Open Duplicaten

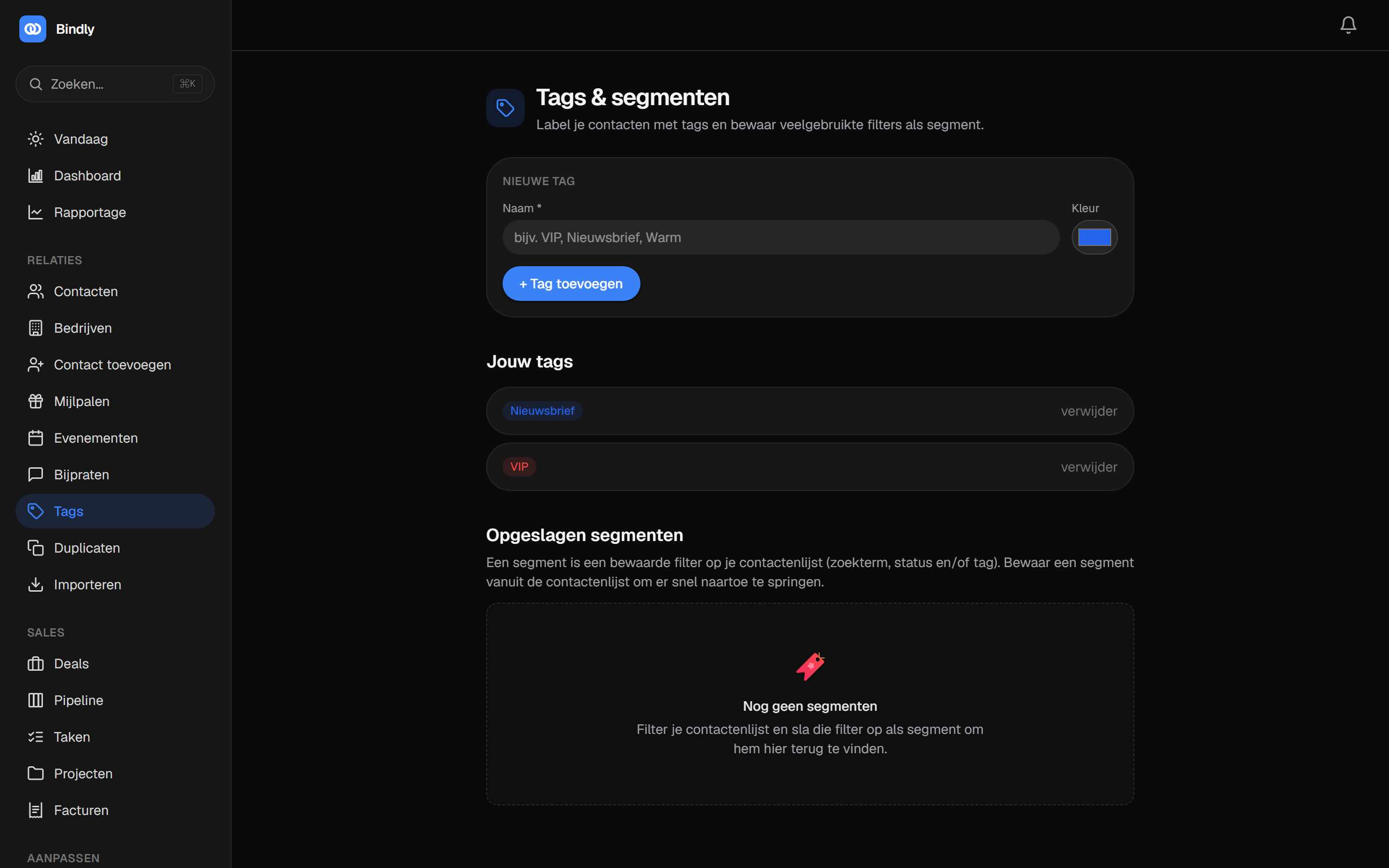(115, 548)
